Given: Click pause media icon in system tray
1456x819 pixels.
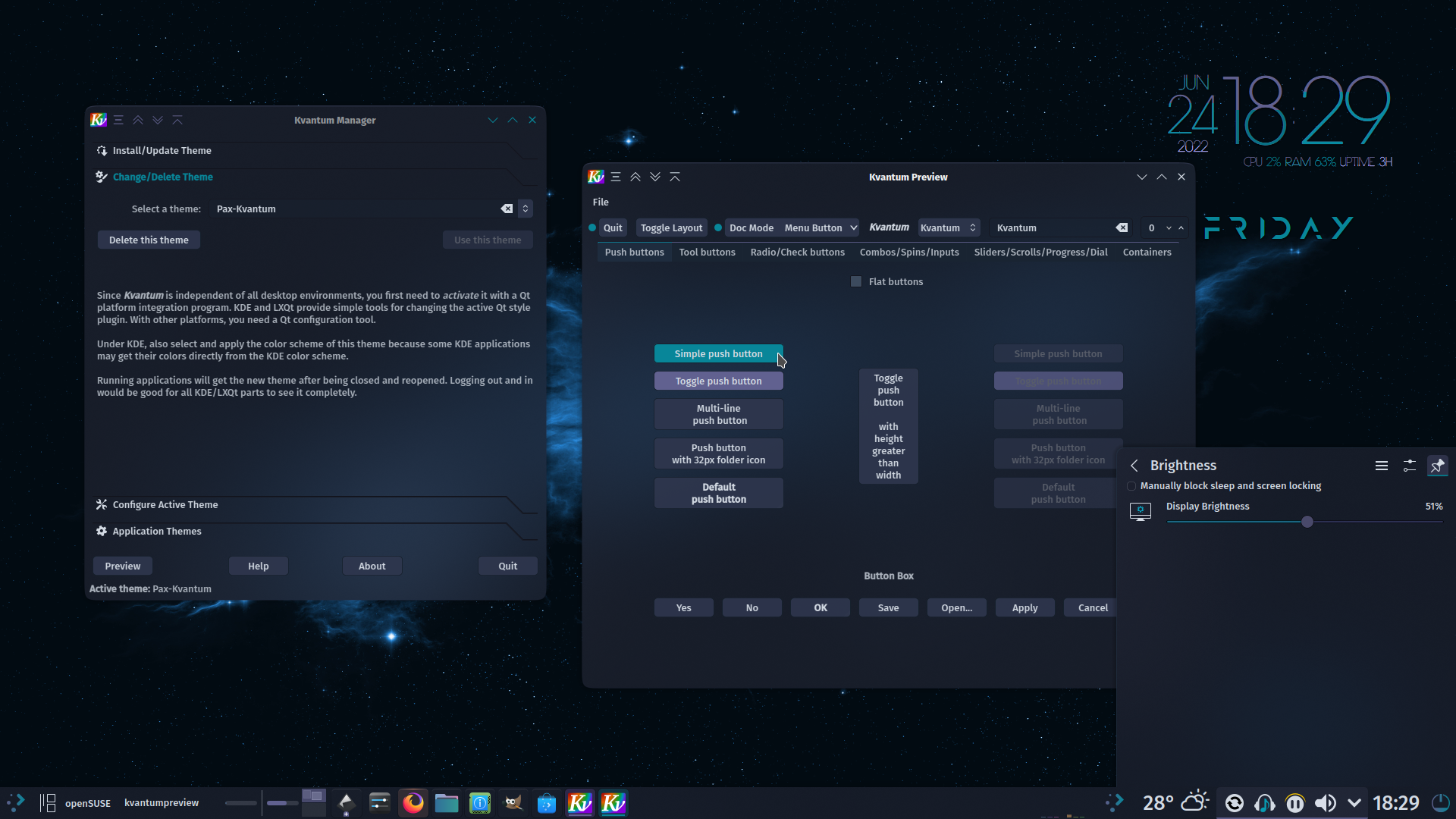Looking at the screenshot, I should [x=1295, y=803].
